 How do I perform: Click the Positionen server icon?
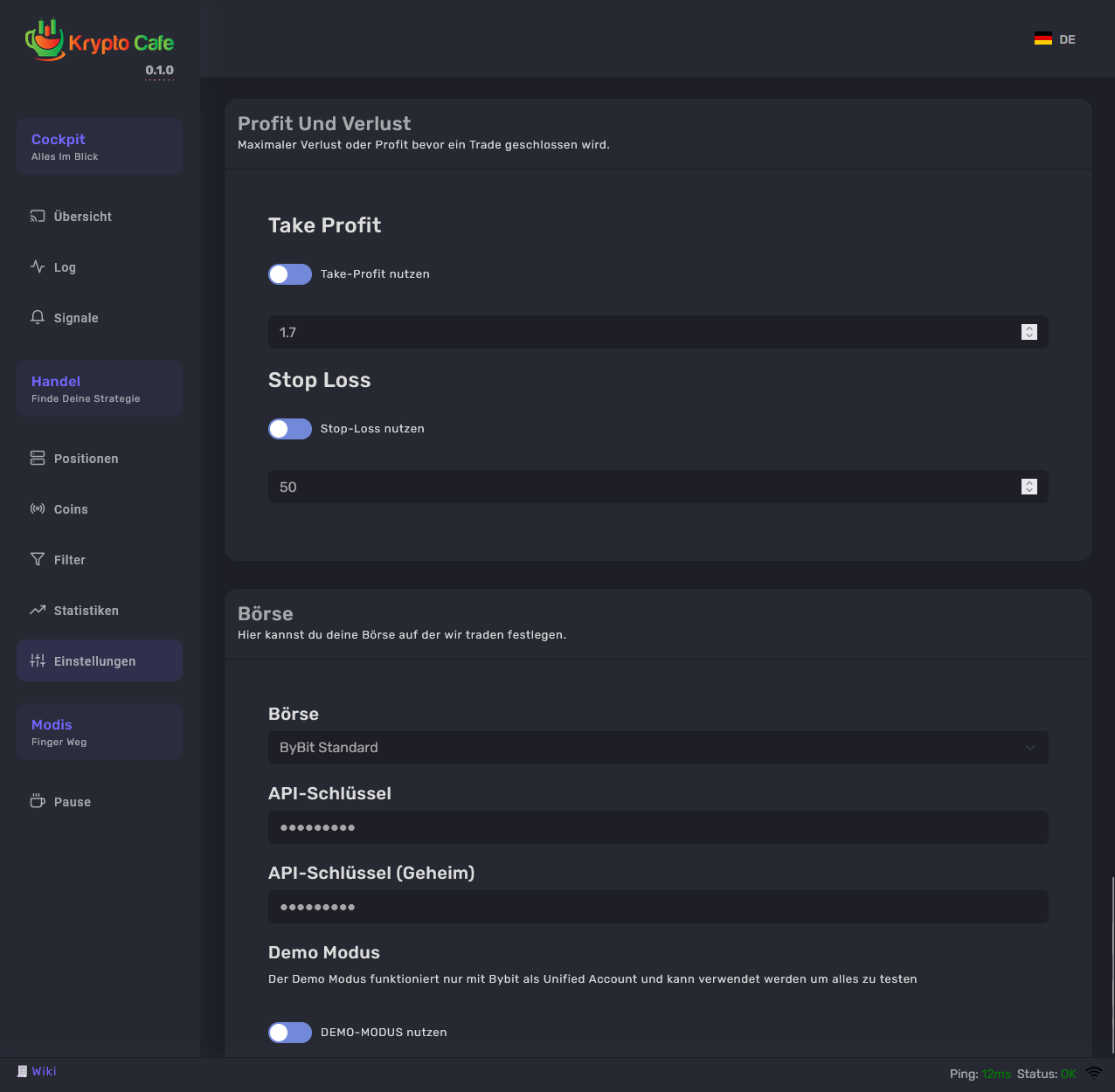pos(38,459)
